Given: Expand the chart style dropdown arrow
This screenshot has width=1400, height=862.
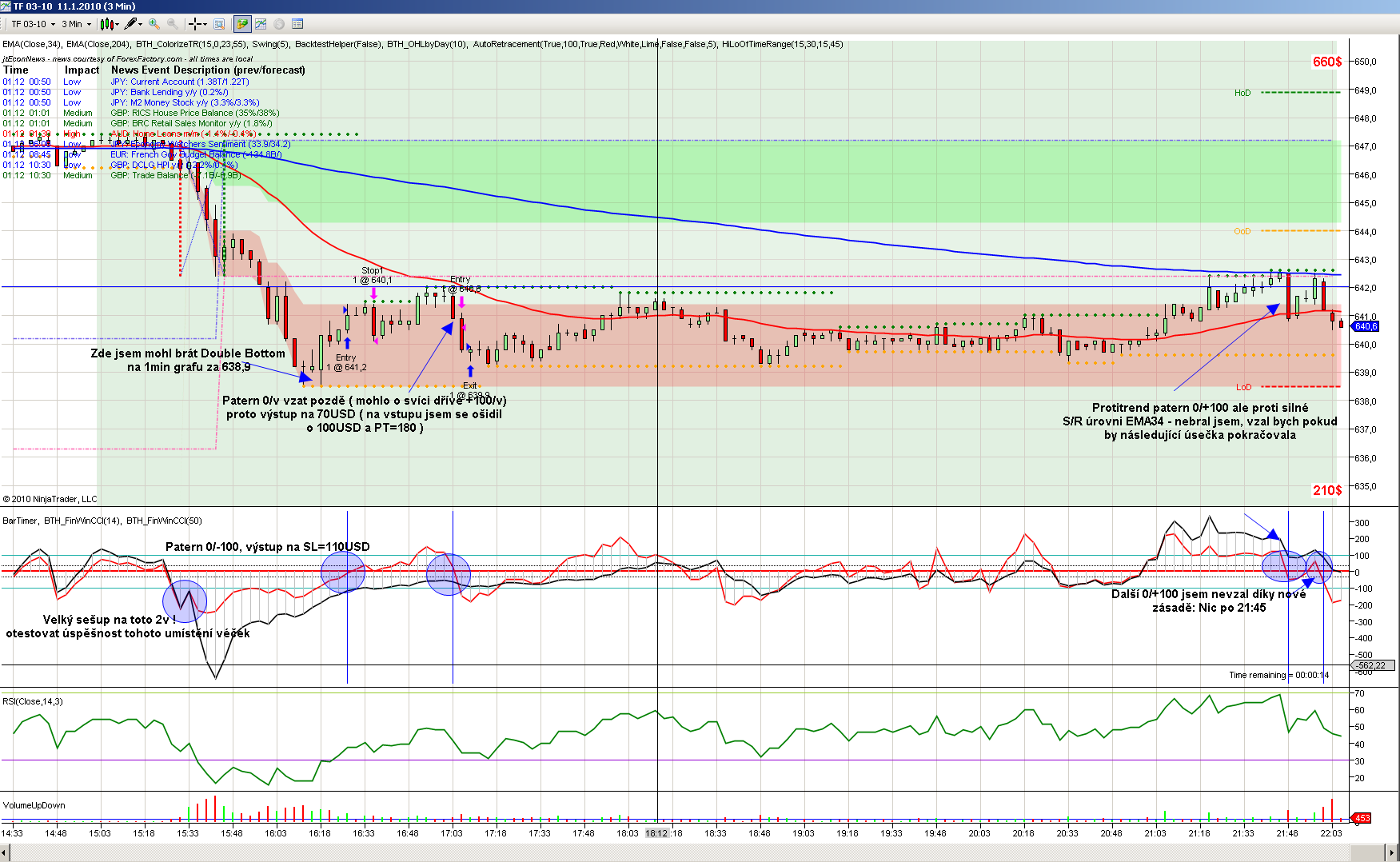Looking at the screenshot, I should 117,24.
